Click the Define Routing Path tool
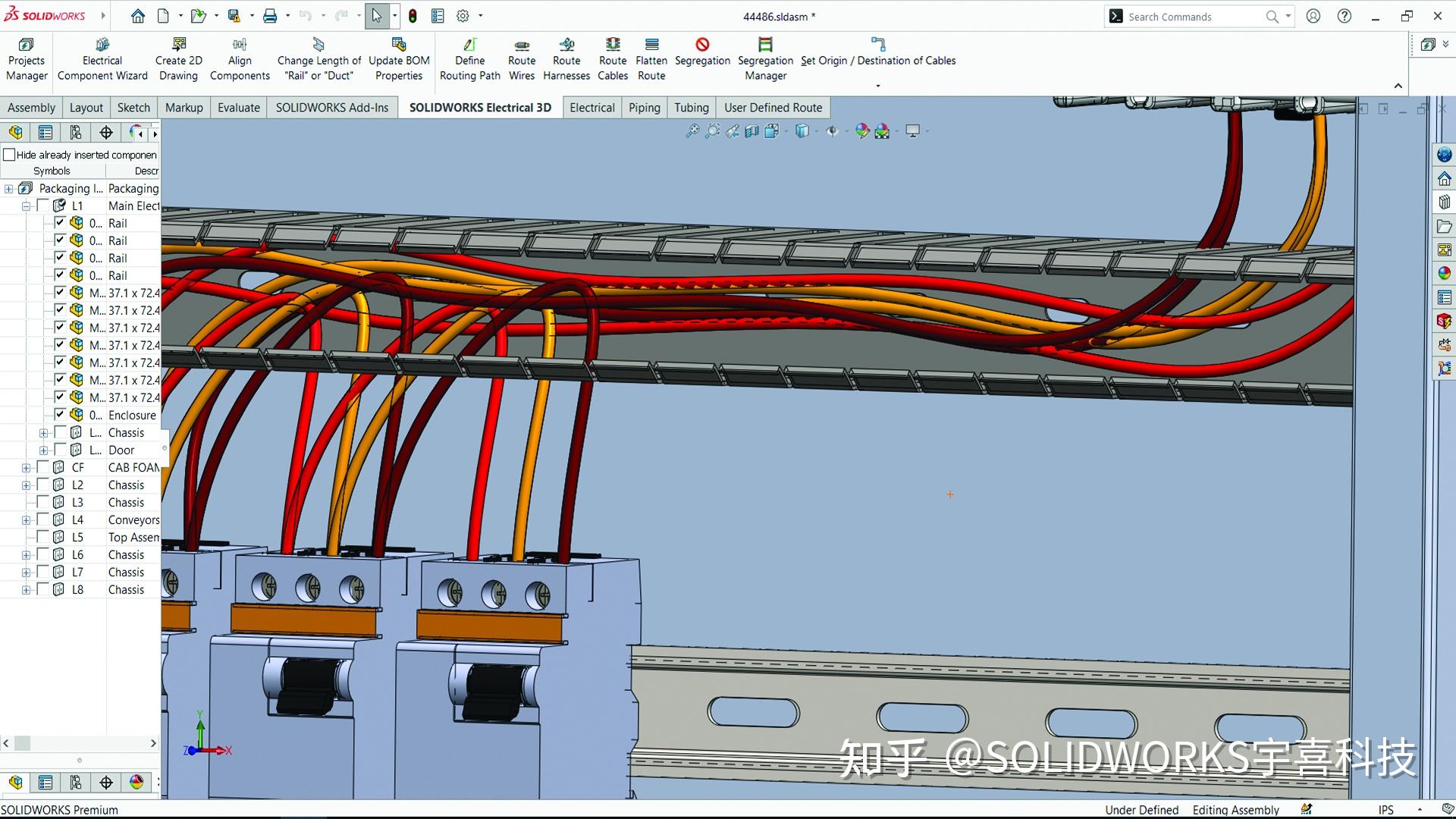Screen dimensions: 1456x819 click(469, 57)
